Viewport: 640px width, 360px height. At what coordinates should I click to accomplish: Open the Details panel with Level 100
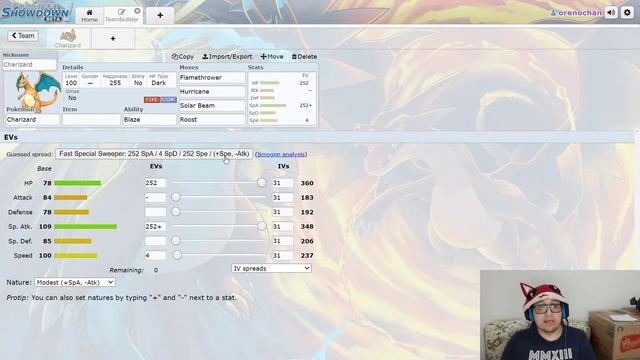pos(119,87)
